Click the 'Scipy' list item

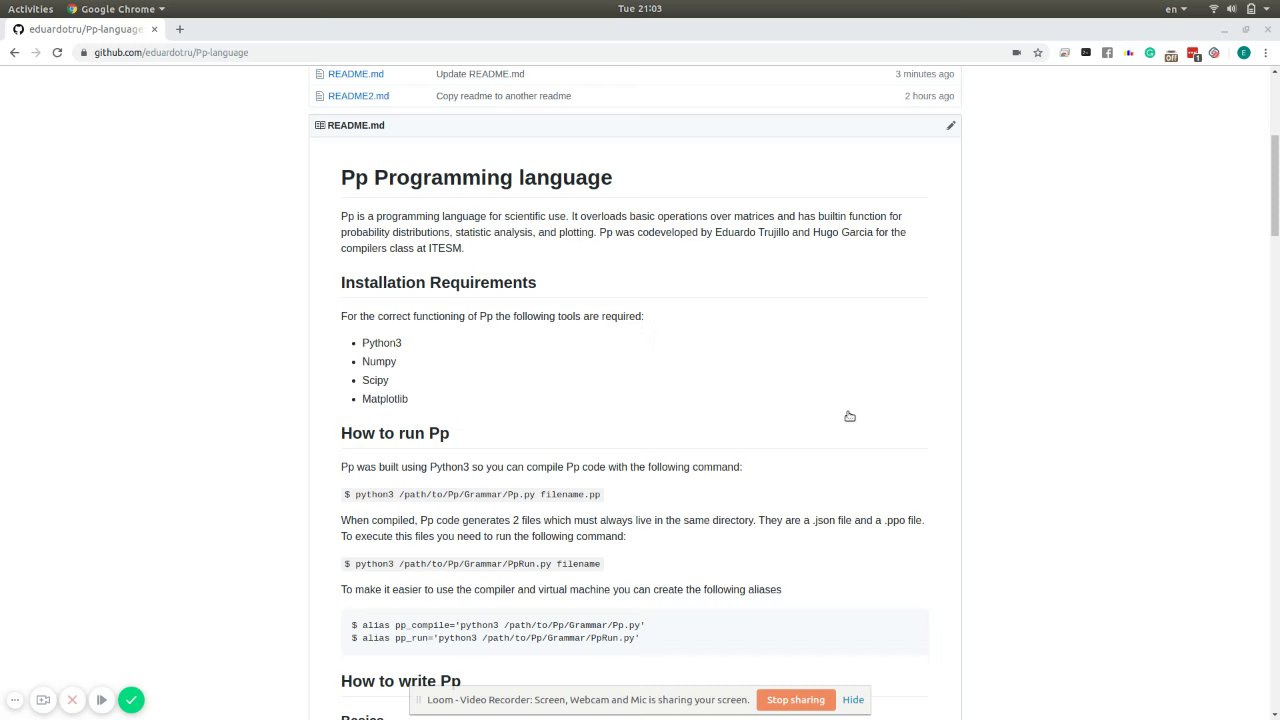[375, 380]
